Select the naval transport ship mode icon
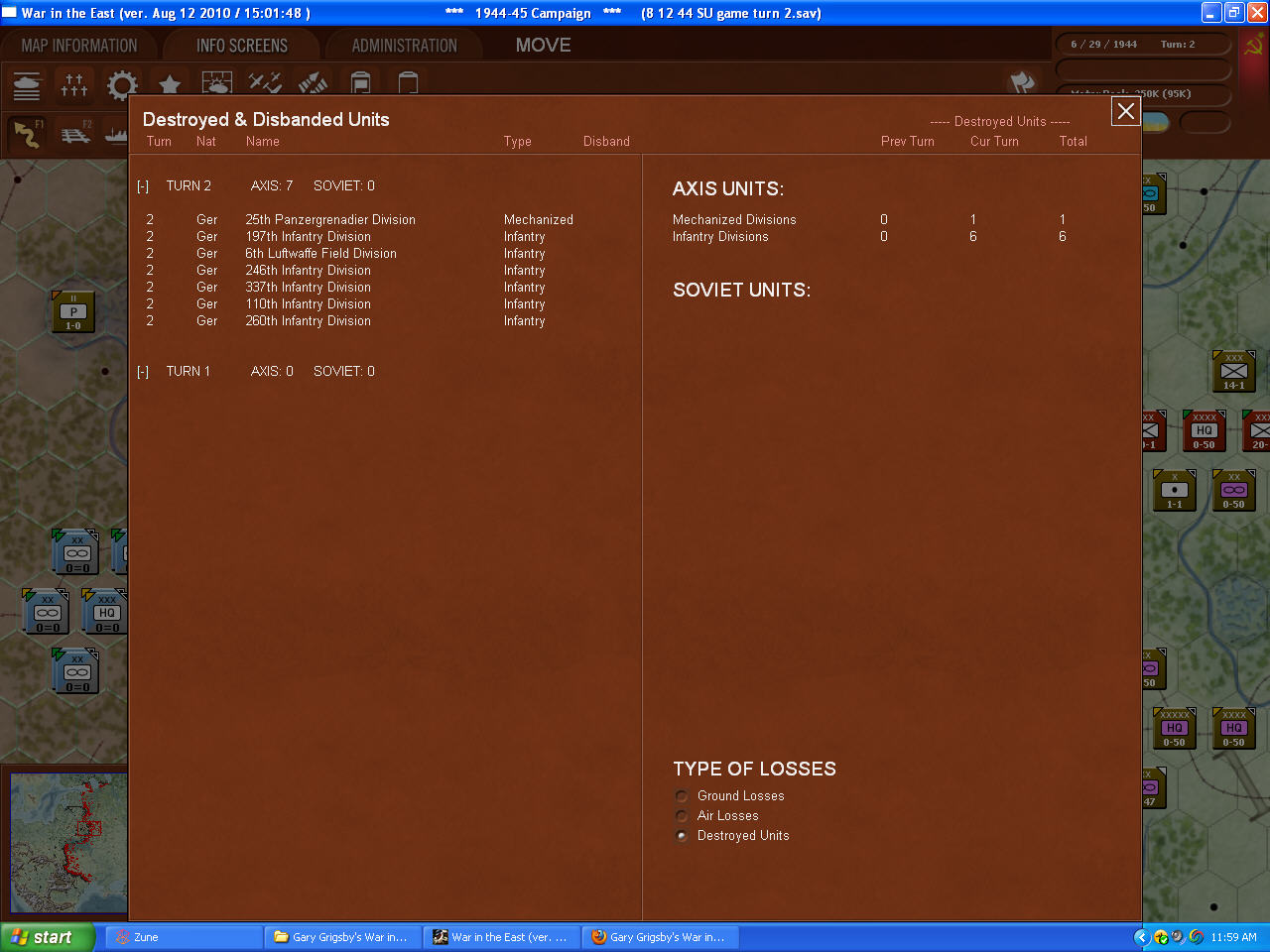 coord(116,134)
